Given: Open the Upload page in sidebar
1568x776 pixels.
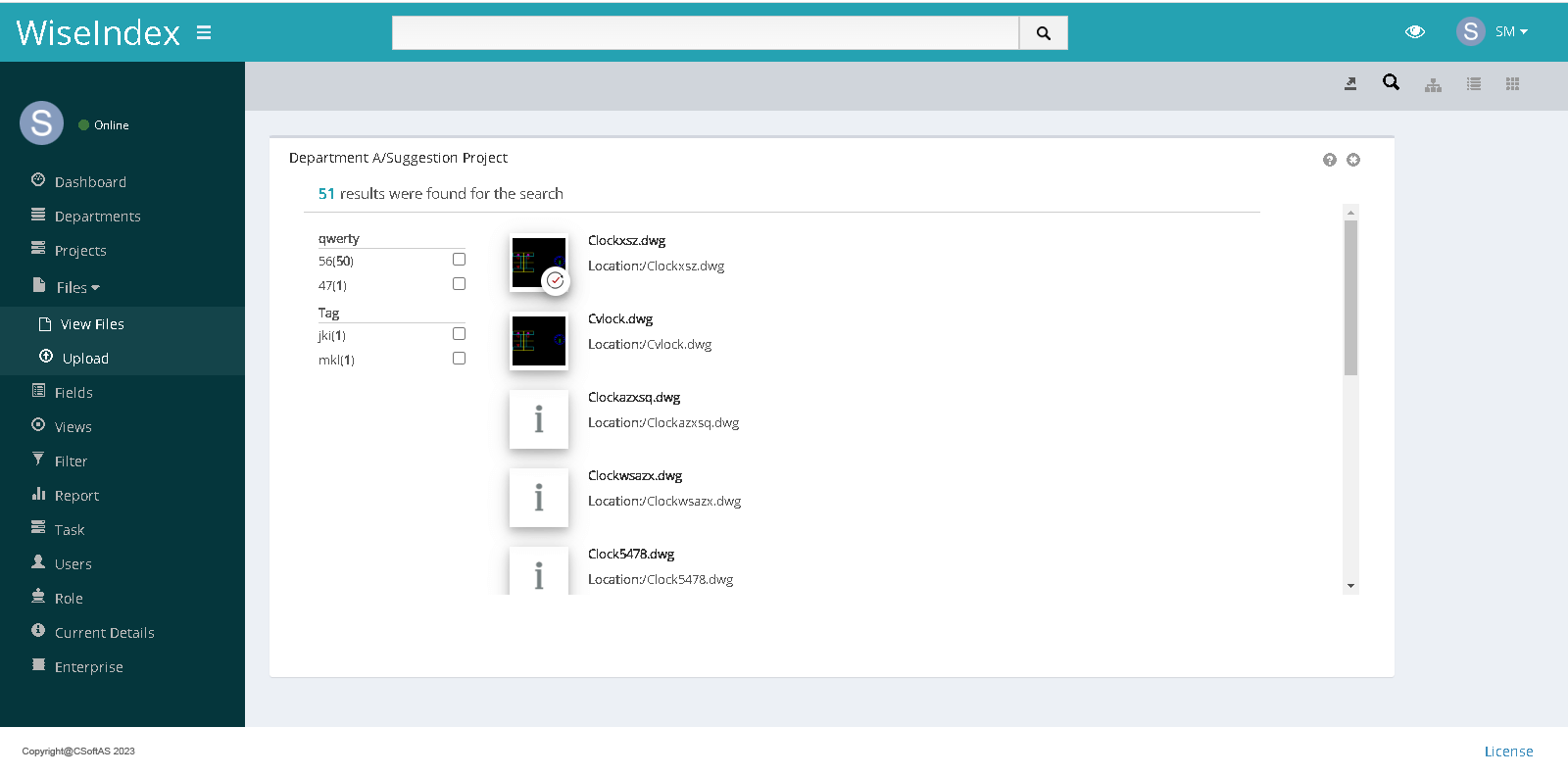Looking at the screenshot, I should click(85, 359).
